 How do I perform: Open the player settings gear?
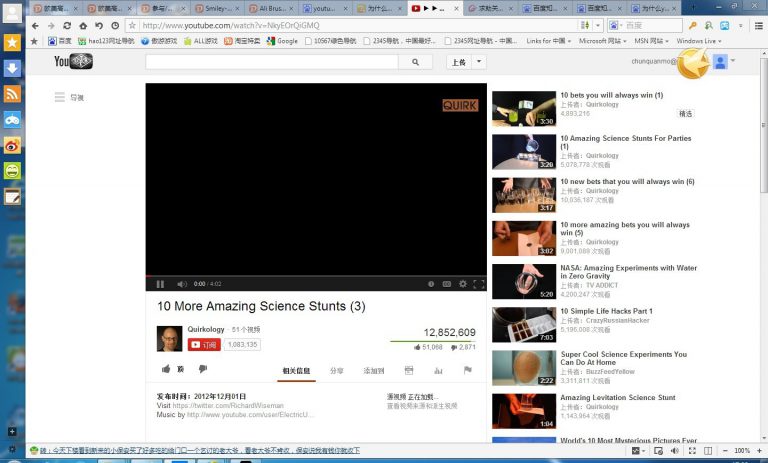click(x=462, y=284)
